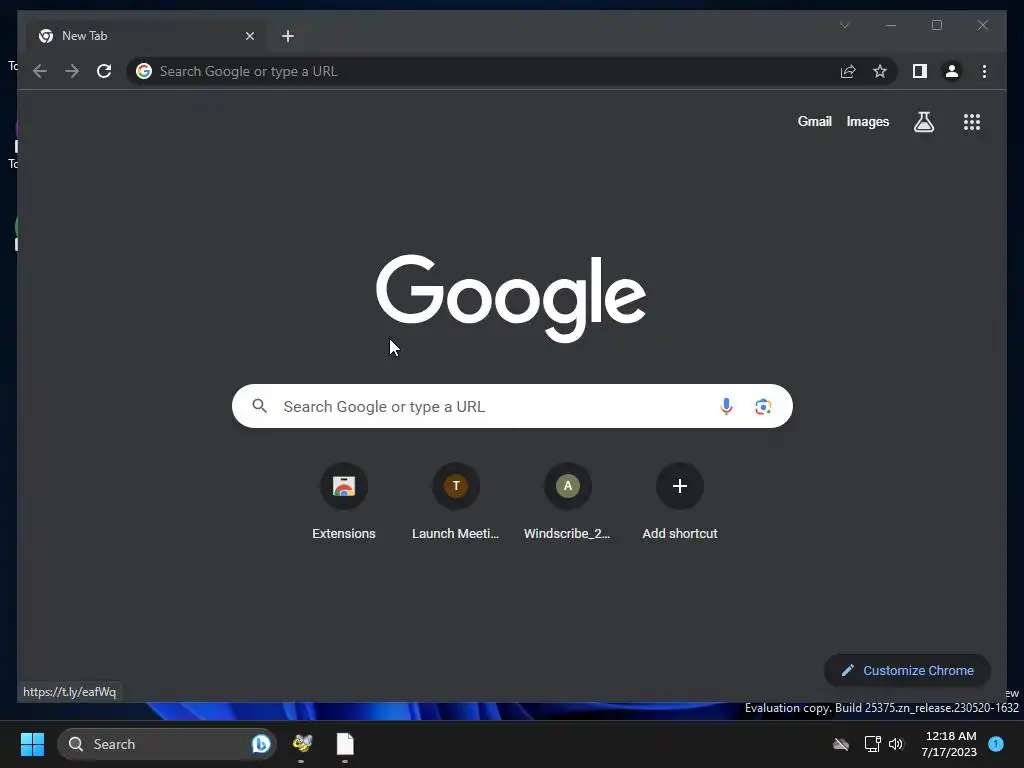Select the New Tab tab

coord(146,36)
